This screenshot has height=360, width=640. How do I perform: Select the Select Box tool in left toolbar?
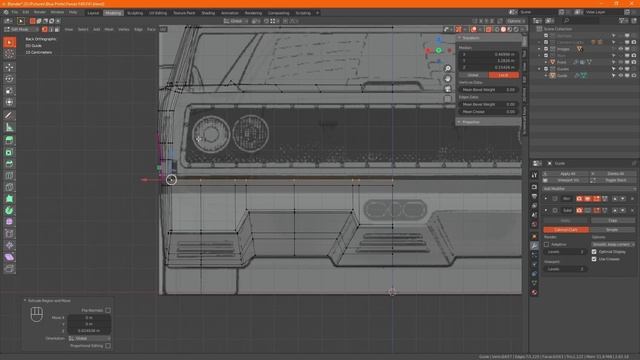coord(9,42)
